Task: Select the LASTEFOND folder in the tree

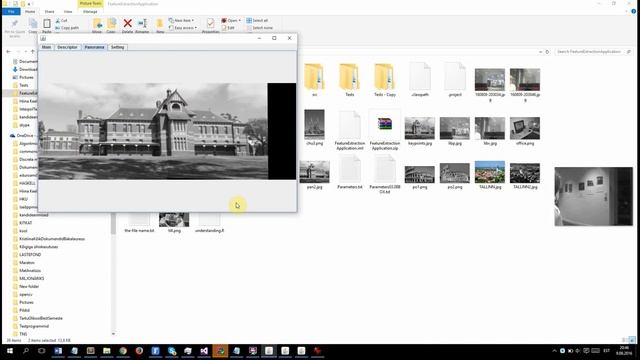Action: (x=30, y=255)
